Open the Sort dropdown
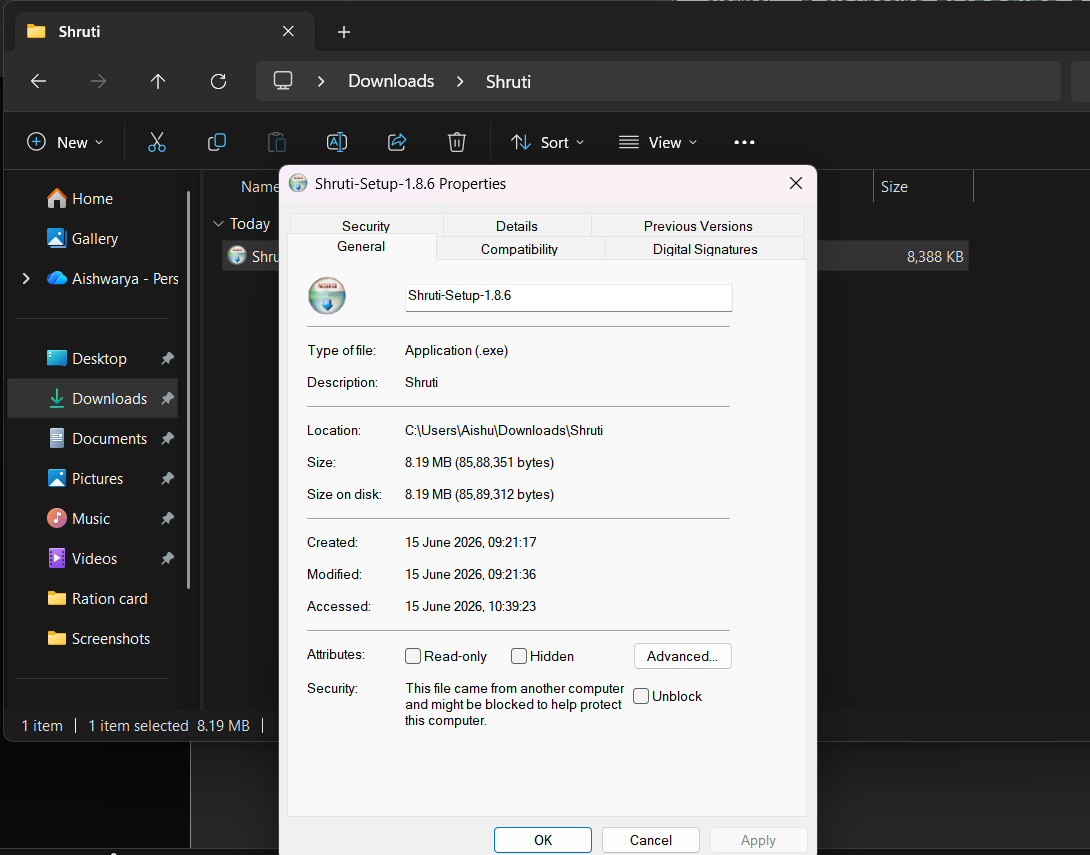 547,142
